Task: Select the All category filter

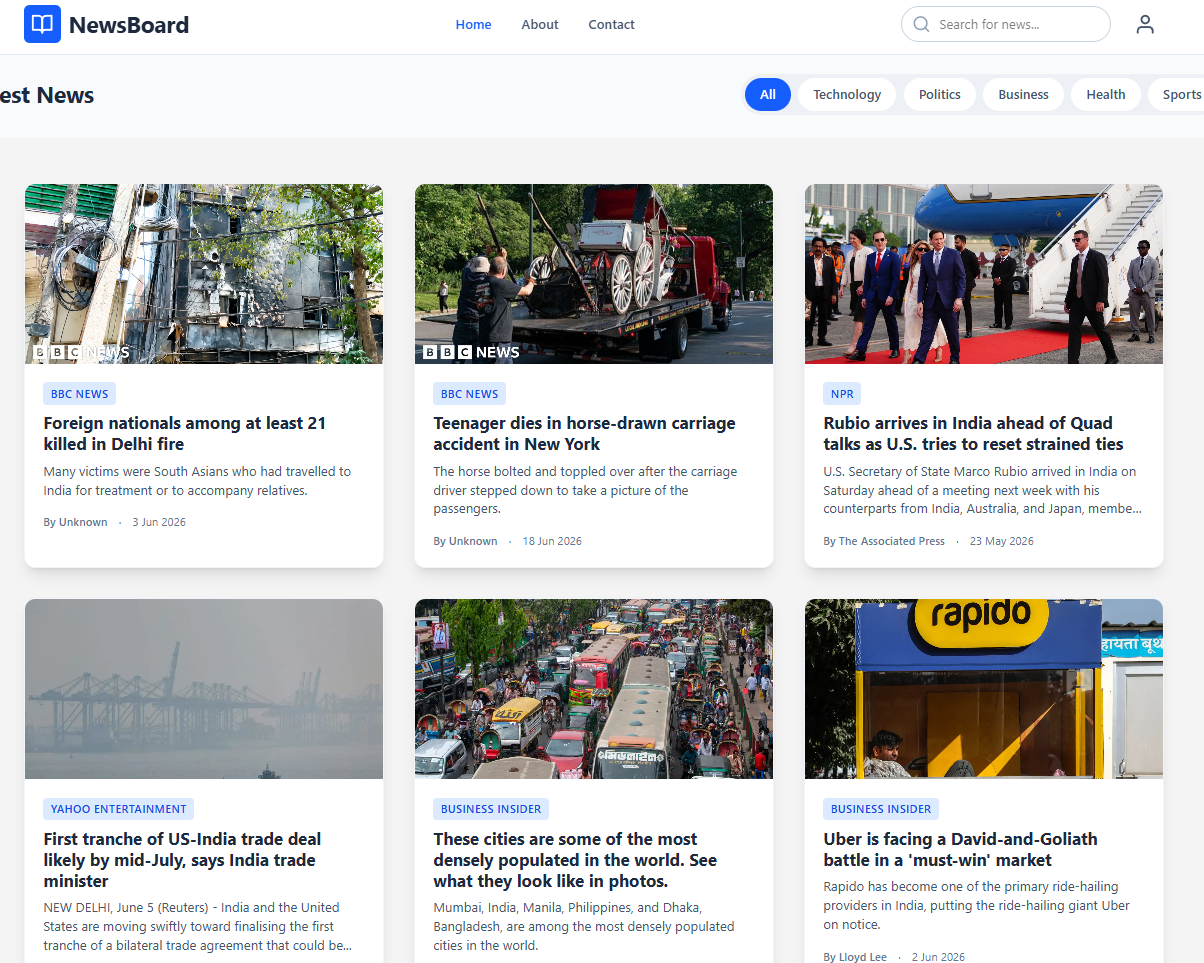Action: (768, 95)
